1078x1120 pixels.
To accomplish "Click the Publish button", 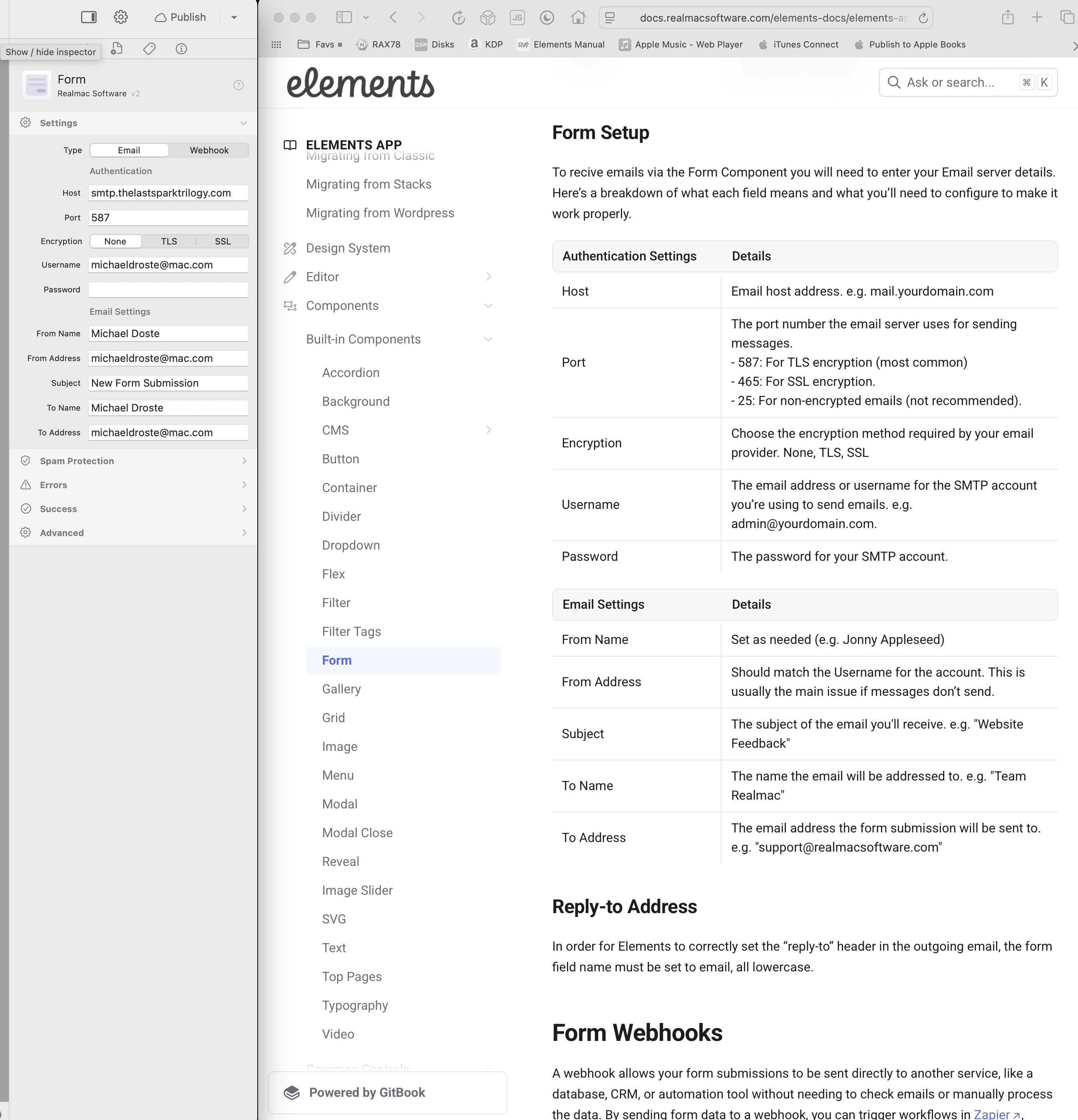I will (x=180, y=17).
